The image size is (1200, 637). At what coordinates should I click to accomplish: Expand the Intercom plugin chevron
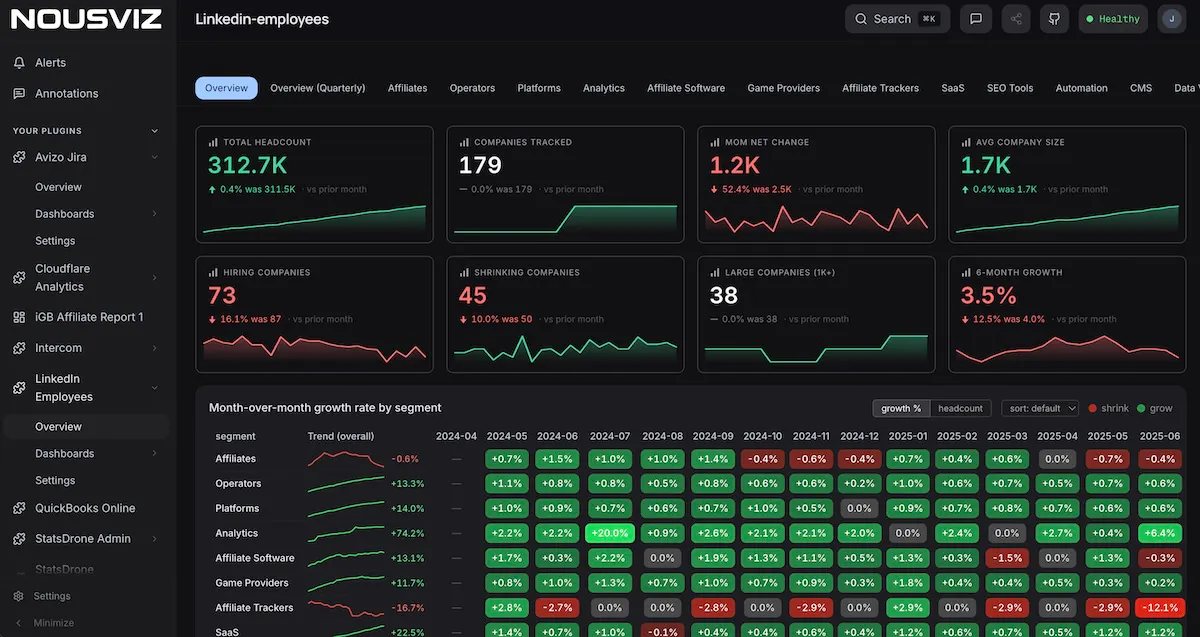point(154,348)
